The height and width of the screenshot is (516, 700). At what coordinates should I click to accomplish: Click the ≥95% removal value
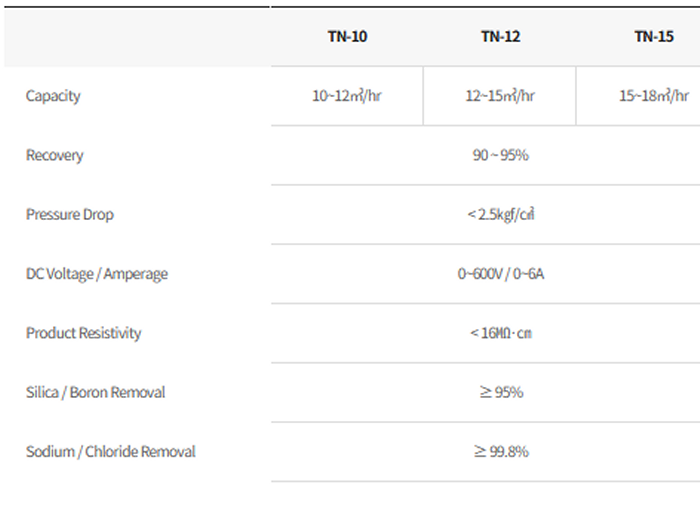(500, 392)
